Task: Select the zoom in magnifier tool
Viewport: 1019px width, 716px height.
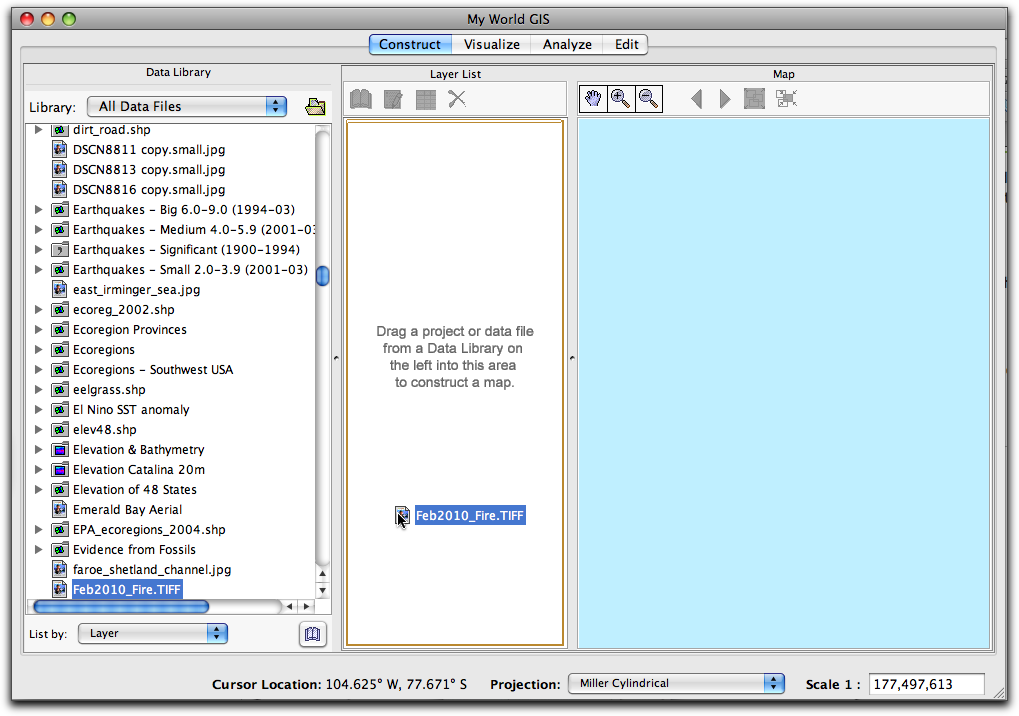Action: pos(621,98)
